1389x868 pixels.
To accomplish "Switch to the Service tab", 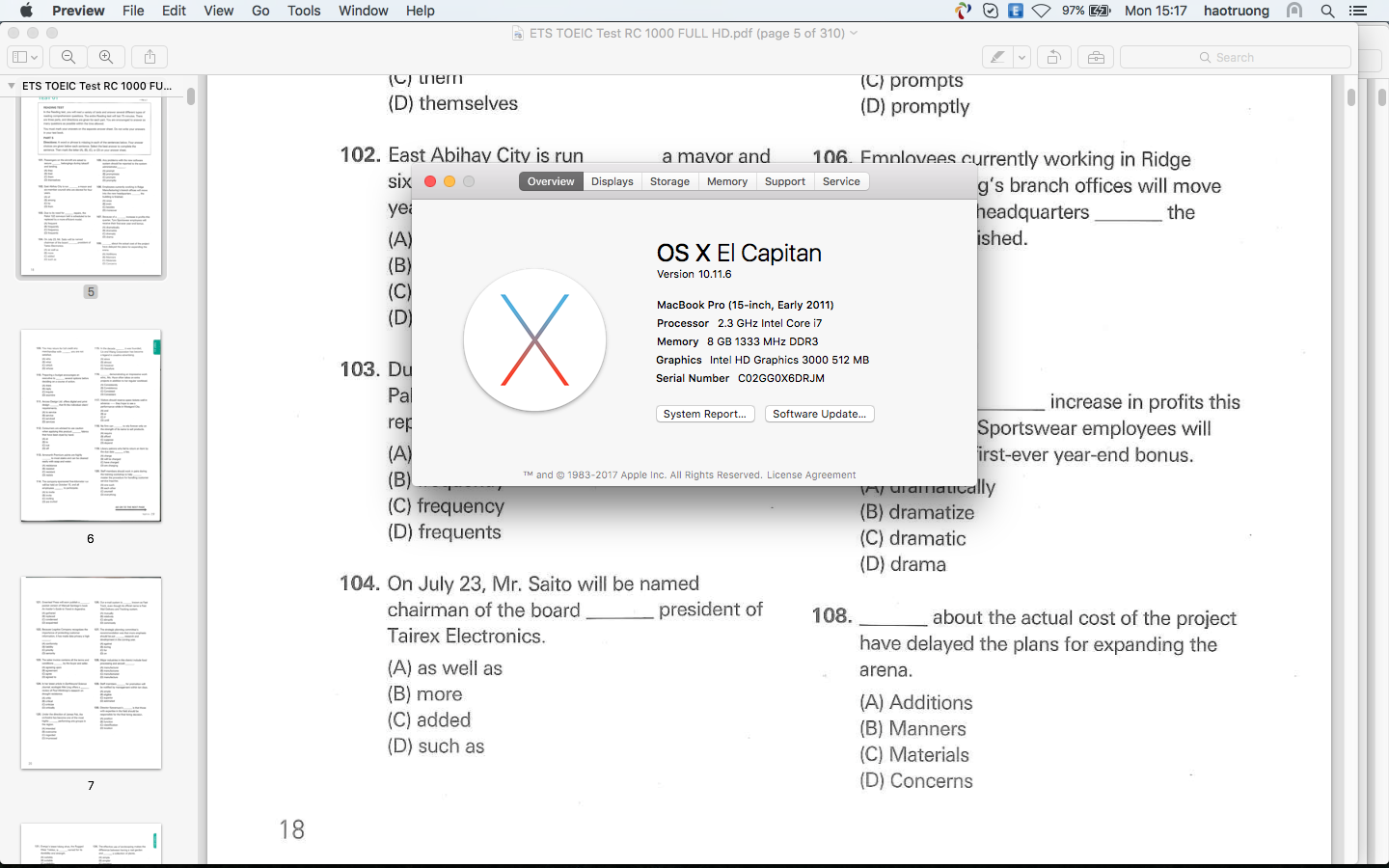I will click(841, 181).
